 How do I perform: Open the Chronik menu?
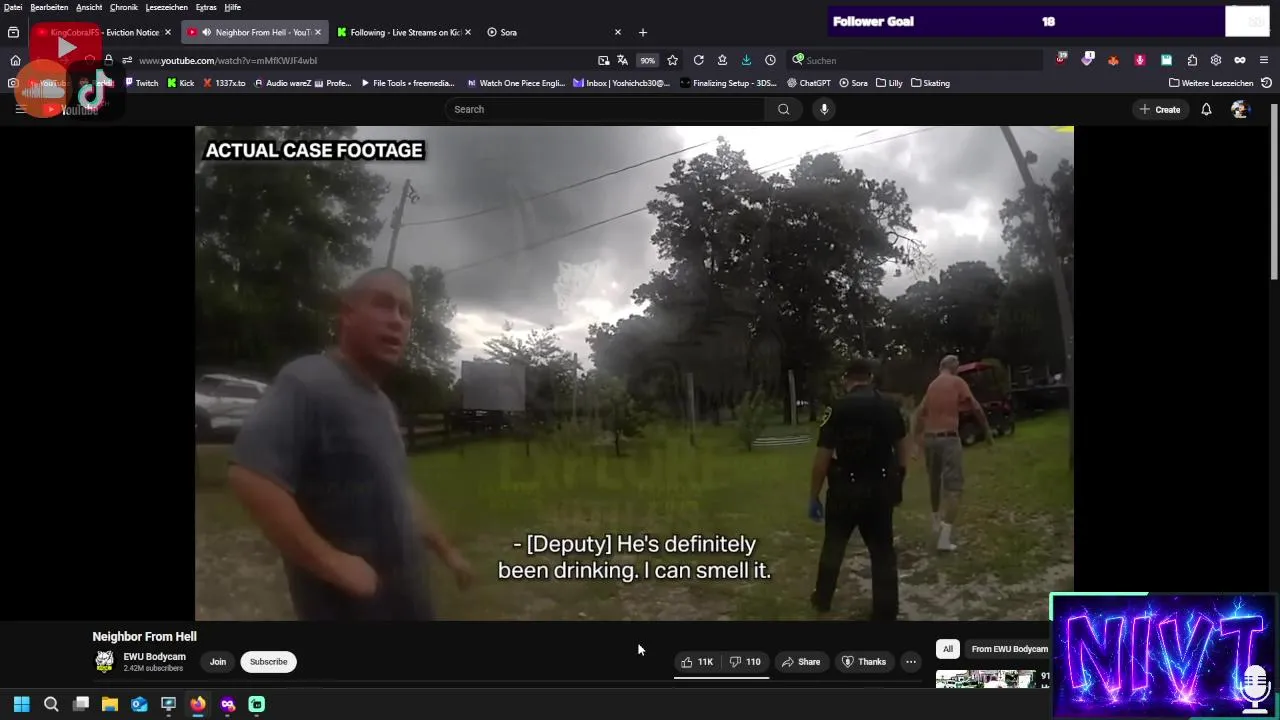pyautogui.click(x=124, y=7)
